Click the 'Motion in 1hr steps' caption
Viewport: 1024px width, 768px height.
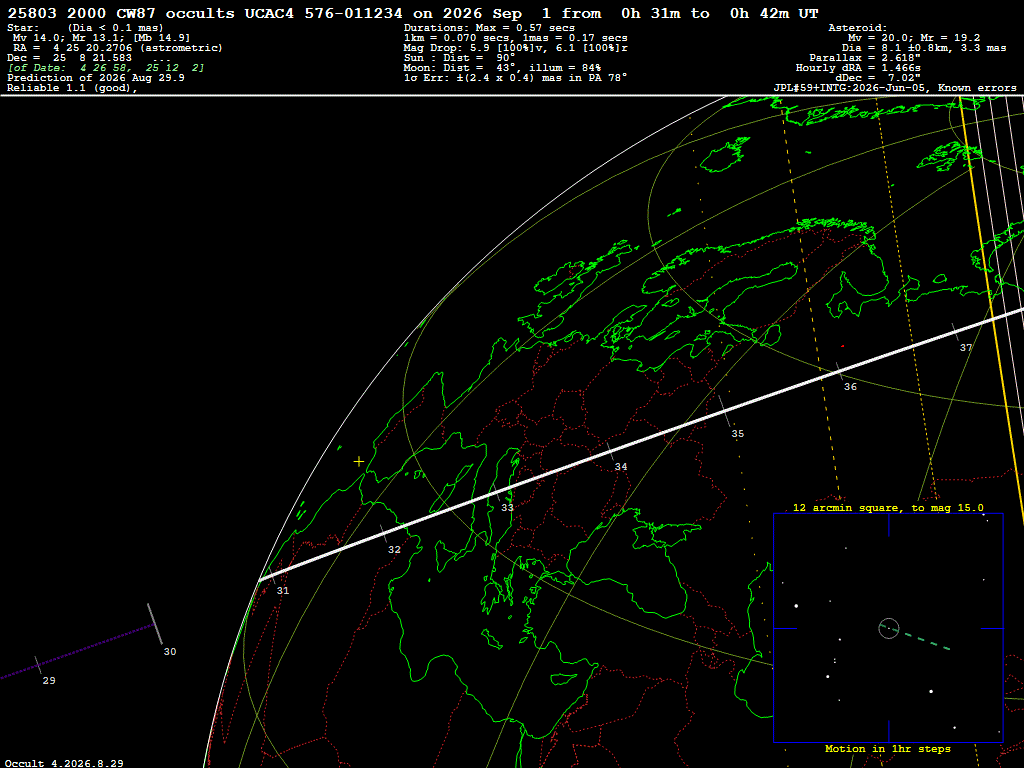pos(888,748)
